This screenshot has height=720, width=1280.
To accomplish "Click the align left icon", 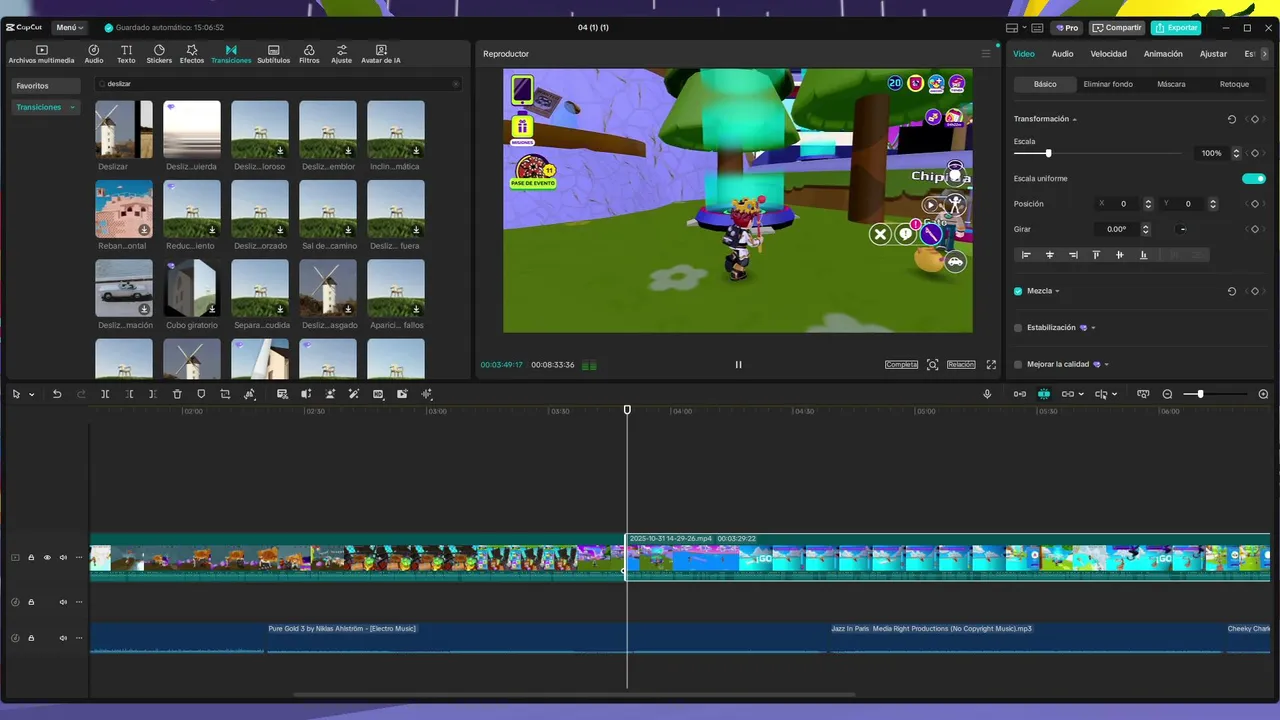I will point(1026,255).
